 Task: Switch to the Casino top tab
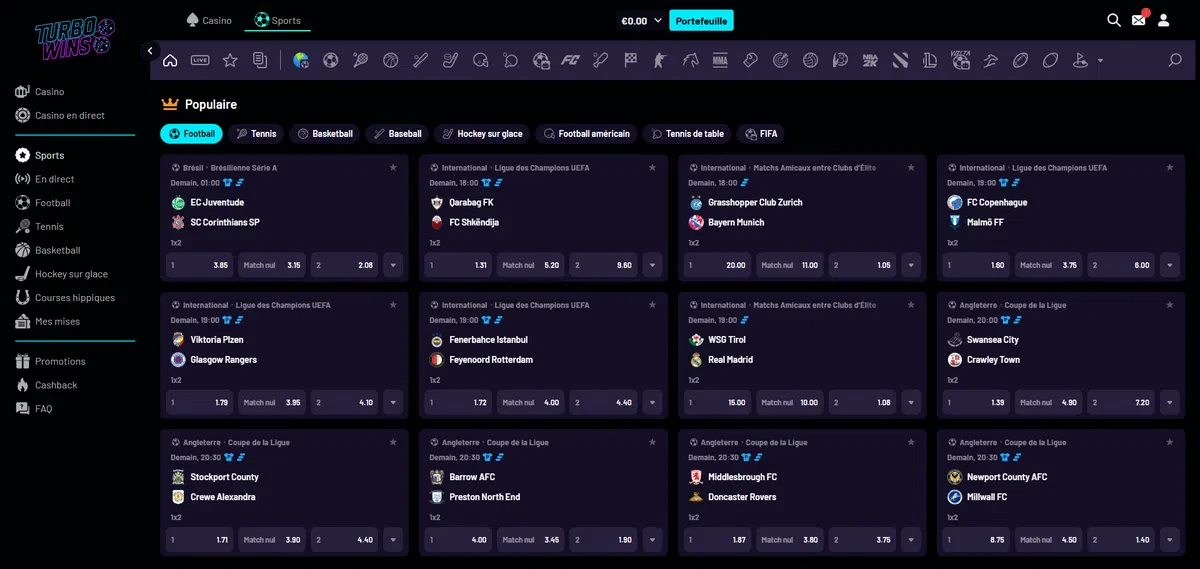(x=209, y=20)
